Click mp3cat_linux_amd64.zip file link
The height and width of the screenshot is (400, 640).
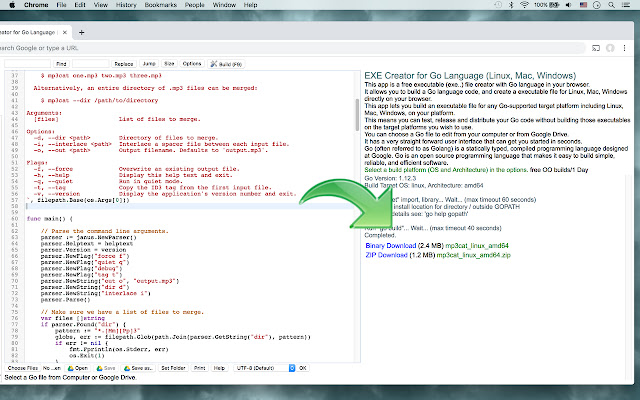(473, 255)
